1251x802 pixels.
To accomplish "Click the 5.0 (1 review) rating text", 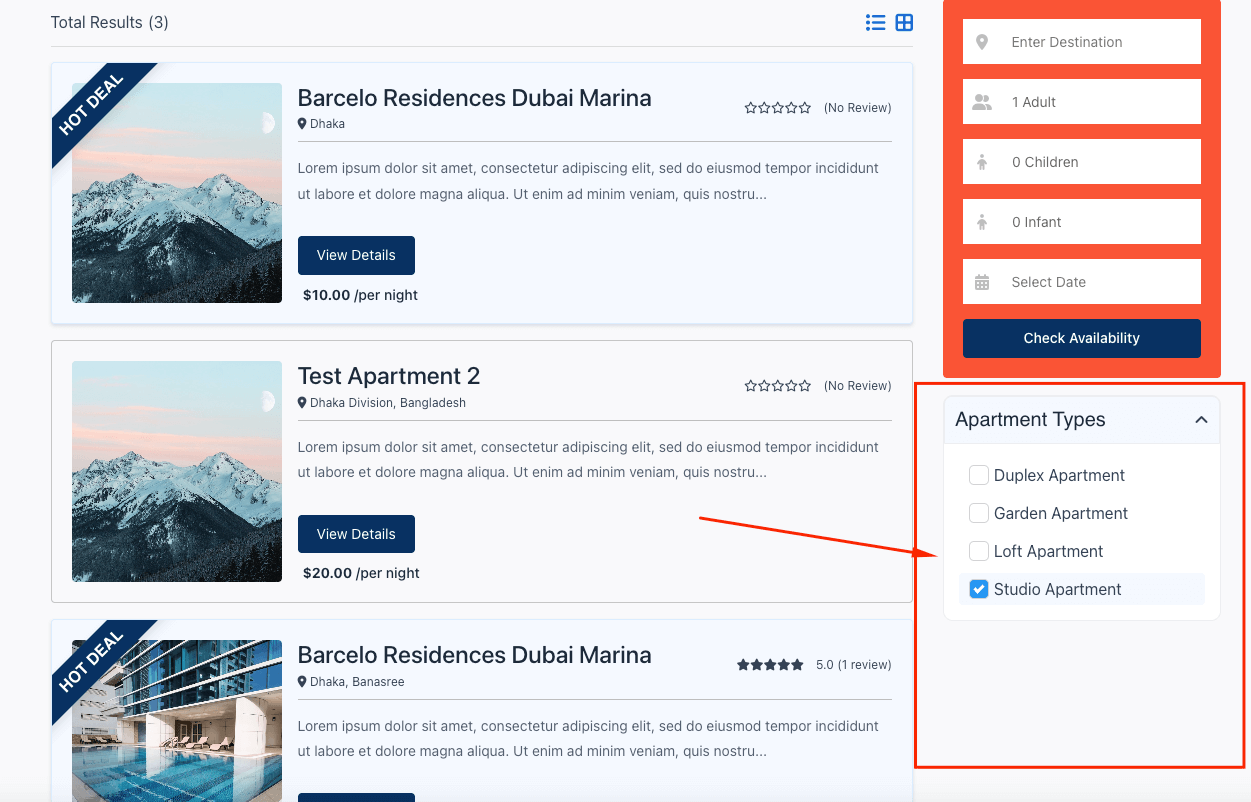I will 853,665.
